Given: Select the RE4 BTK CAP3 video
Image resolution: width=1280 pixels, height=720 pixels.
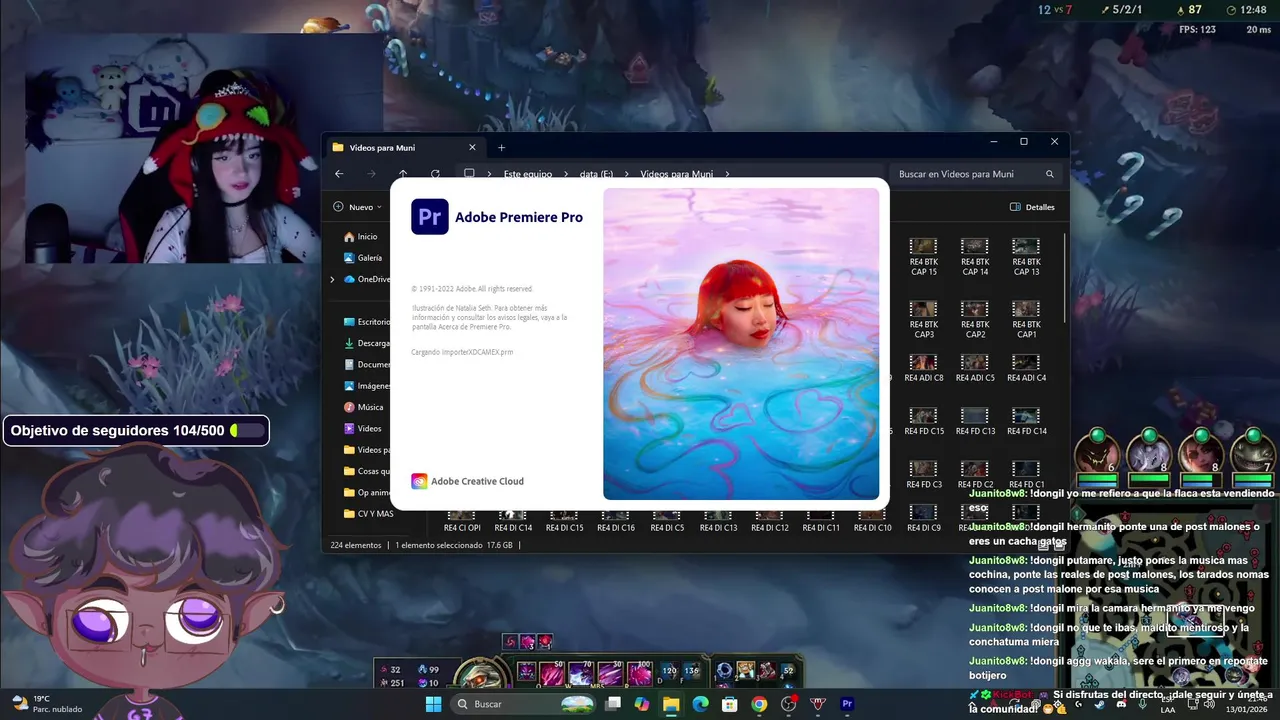Looking at the screenshot, I should [923, 319].
